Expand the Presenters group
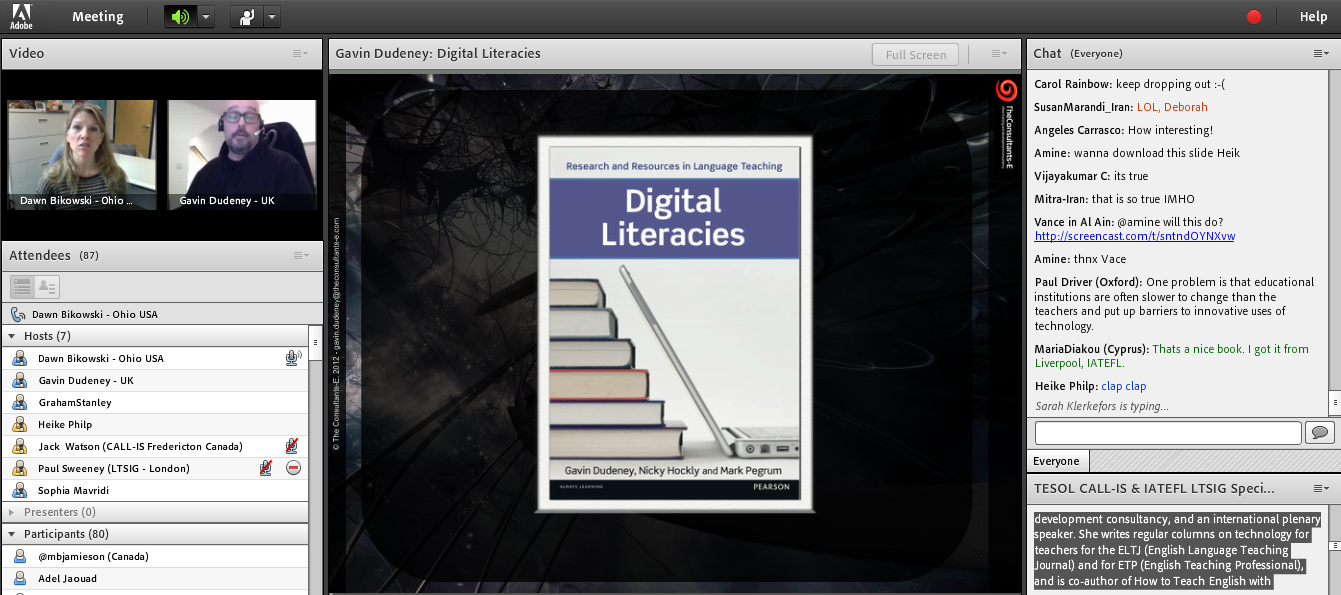 point(12,512)
